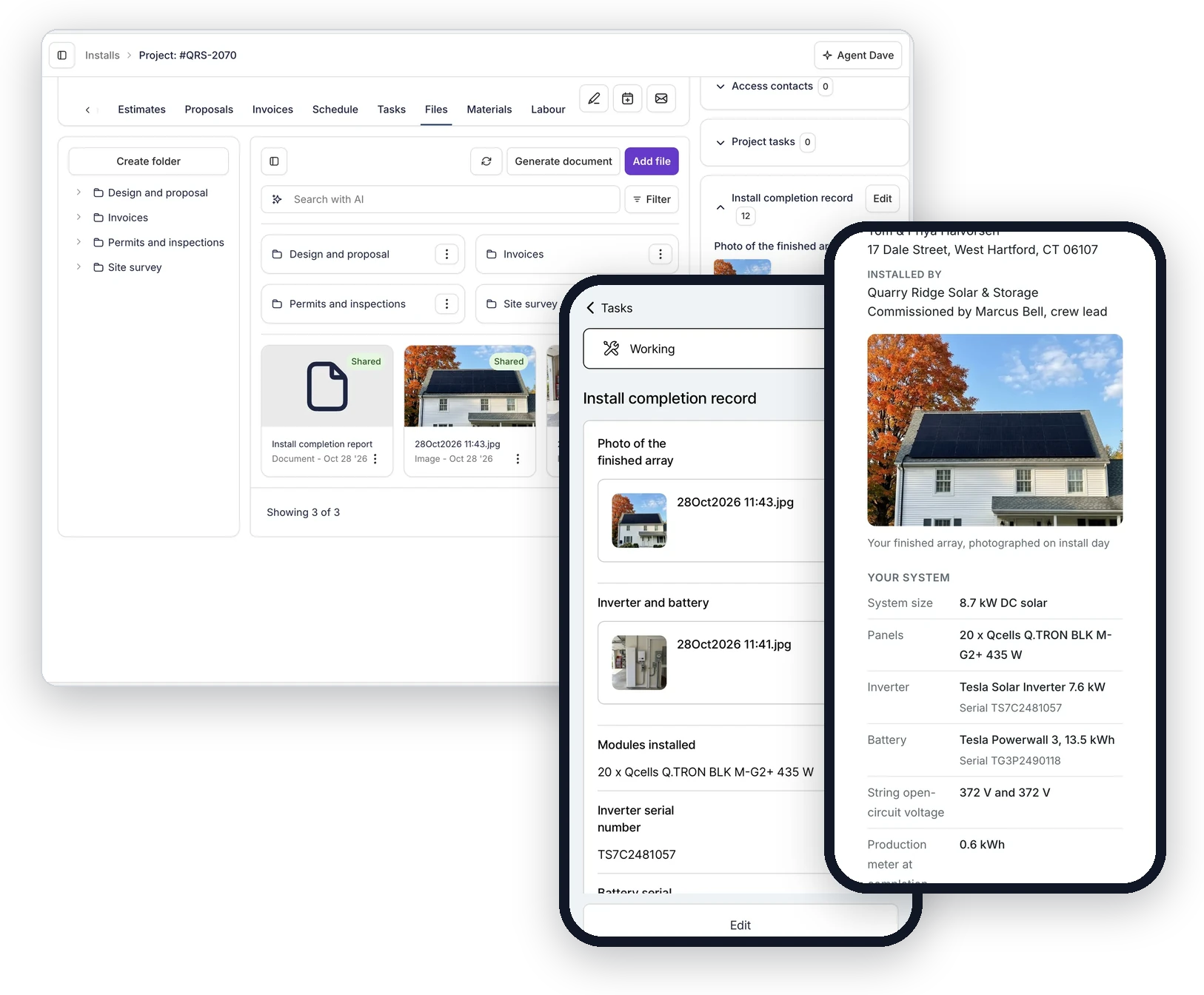Click the Create folder button

click(x=149, y=161)
